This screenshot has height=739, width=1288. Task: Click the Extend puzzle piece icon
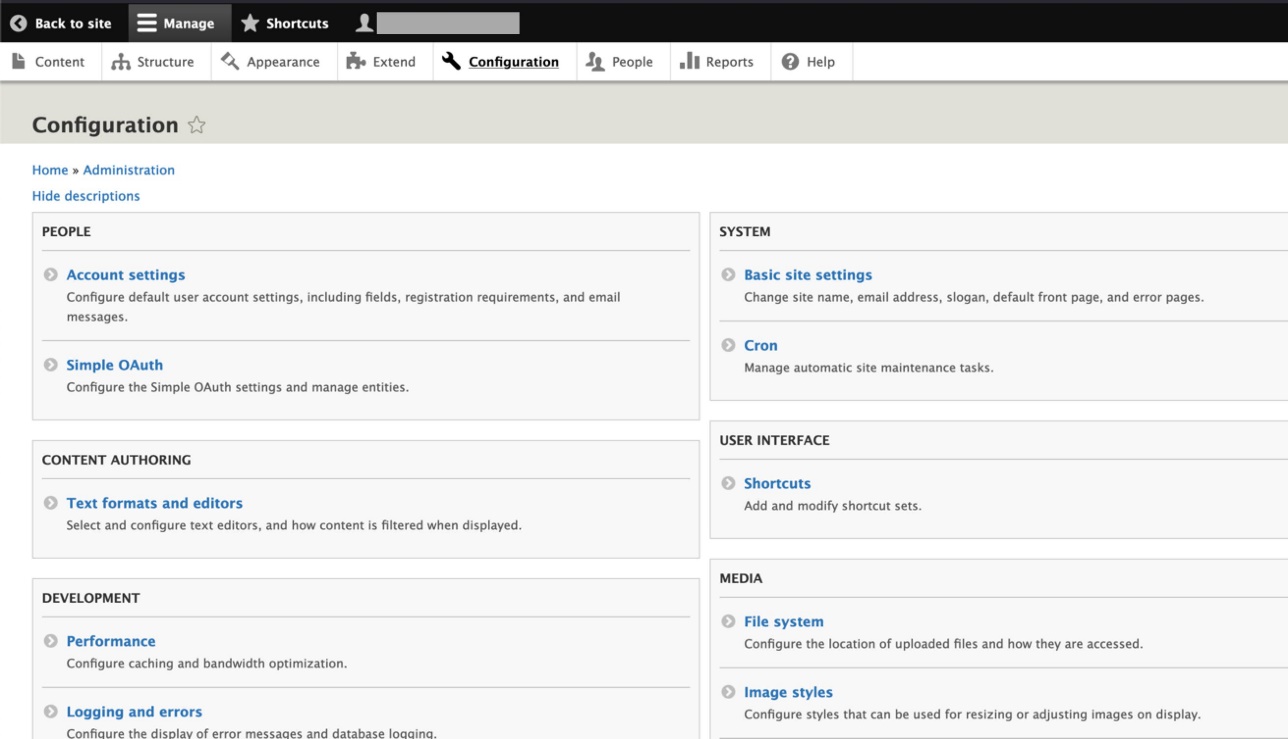point(356,61)
